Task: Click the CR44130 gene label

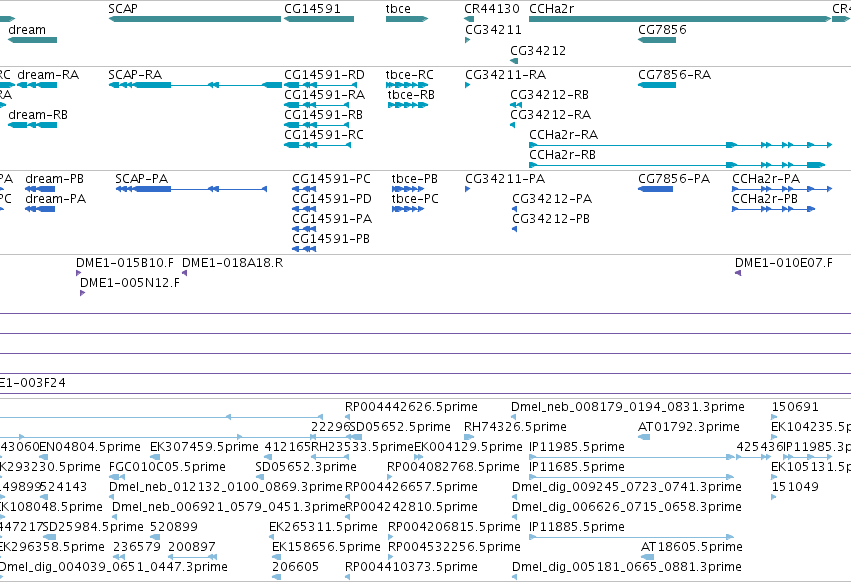Action: point(492,9)
